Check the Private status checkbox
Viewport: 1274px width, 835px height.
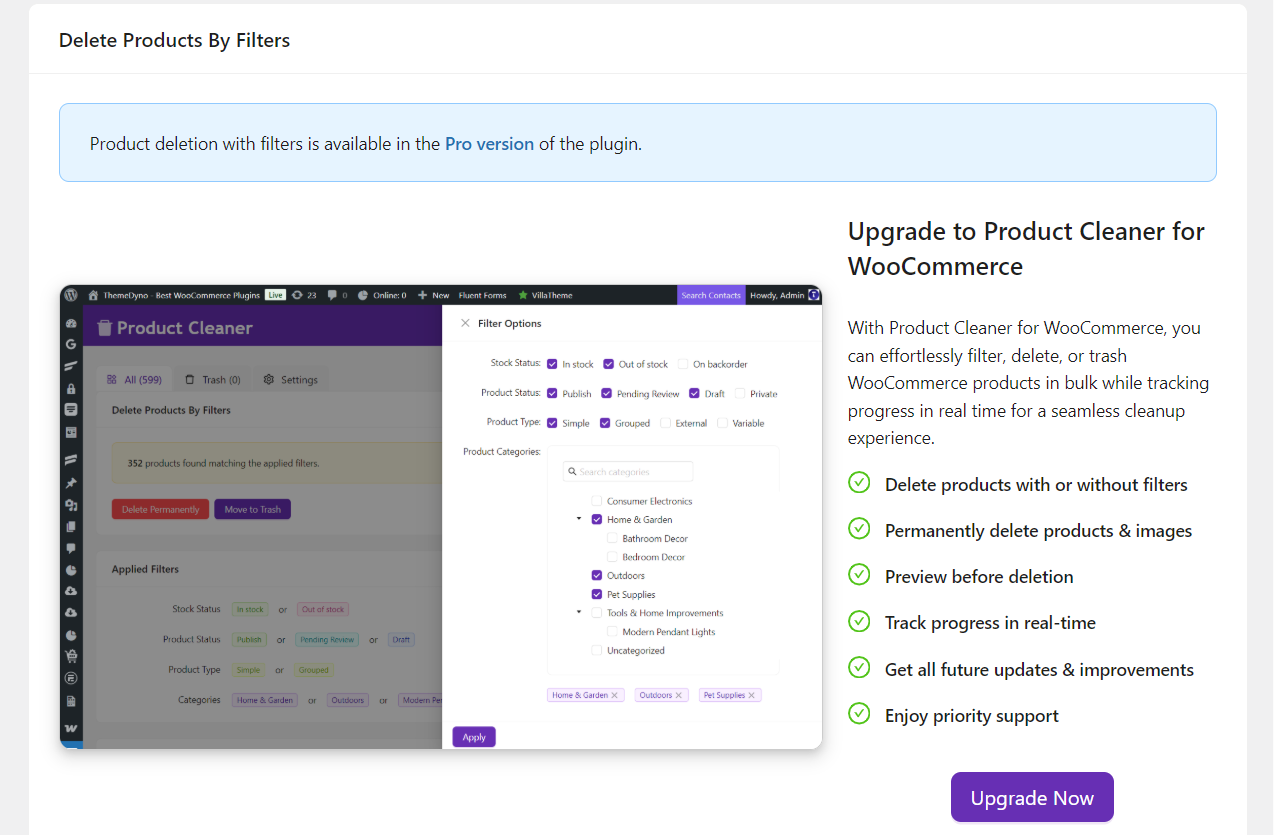point(740,393)
